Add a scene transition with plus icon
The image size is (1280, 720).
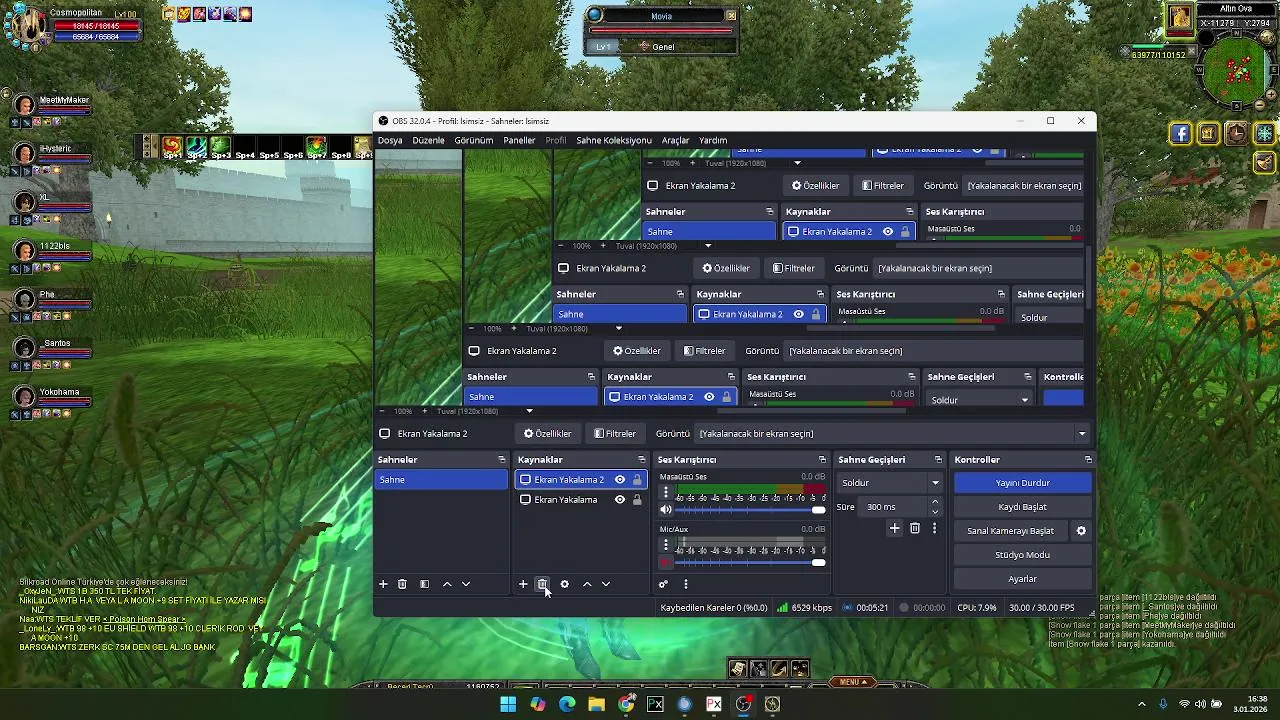[895, 528]
